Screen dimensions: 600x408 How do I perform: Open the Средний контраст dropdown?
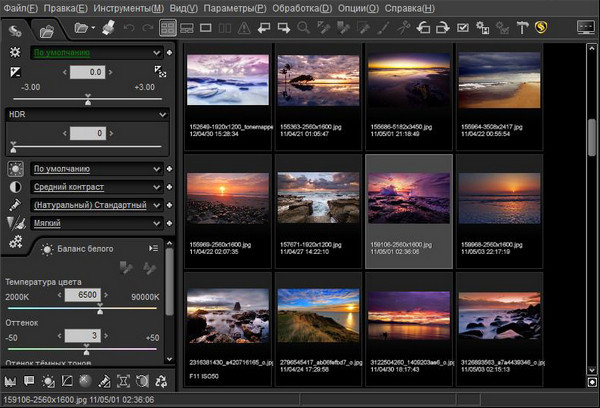coord(97,187)
